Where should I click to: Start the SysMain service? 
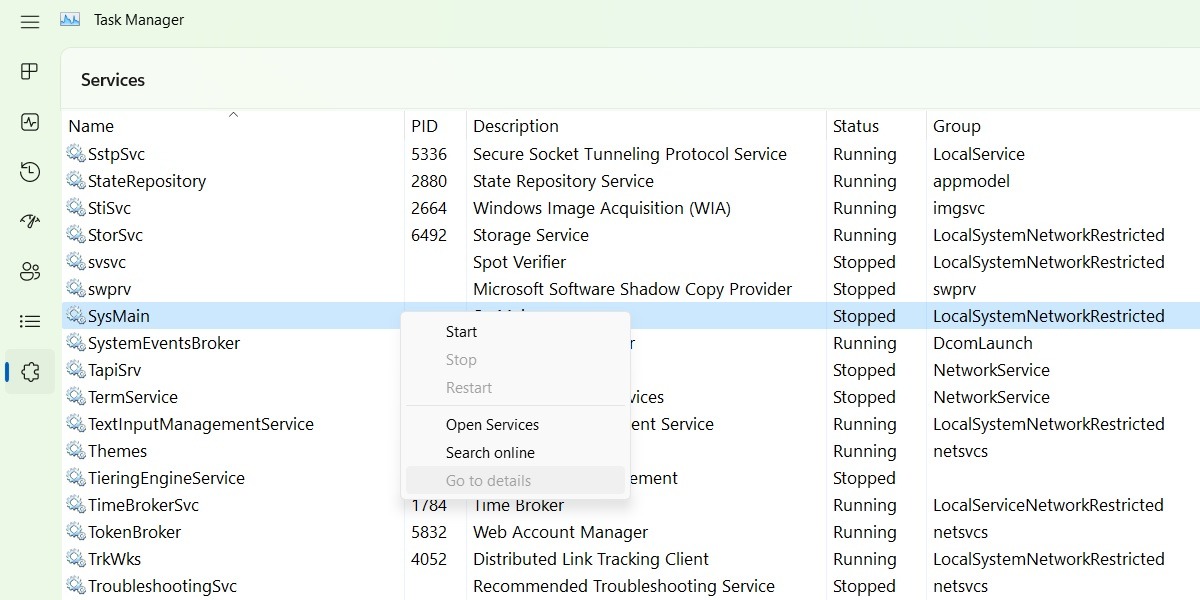click(x=461, y=331)
